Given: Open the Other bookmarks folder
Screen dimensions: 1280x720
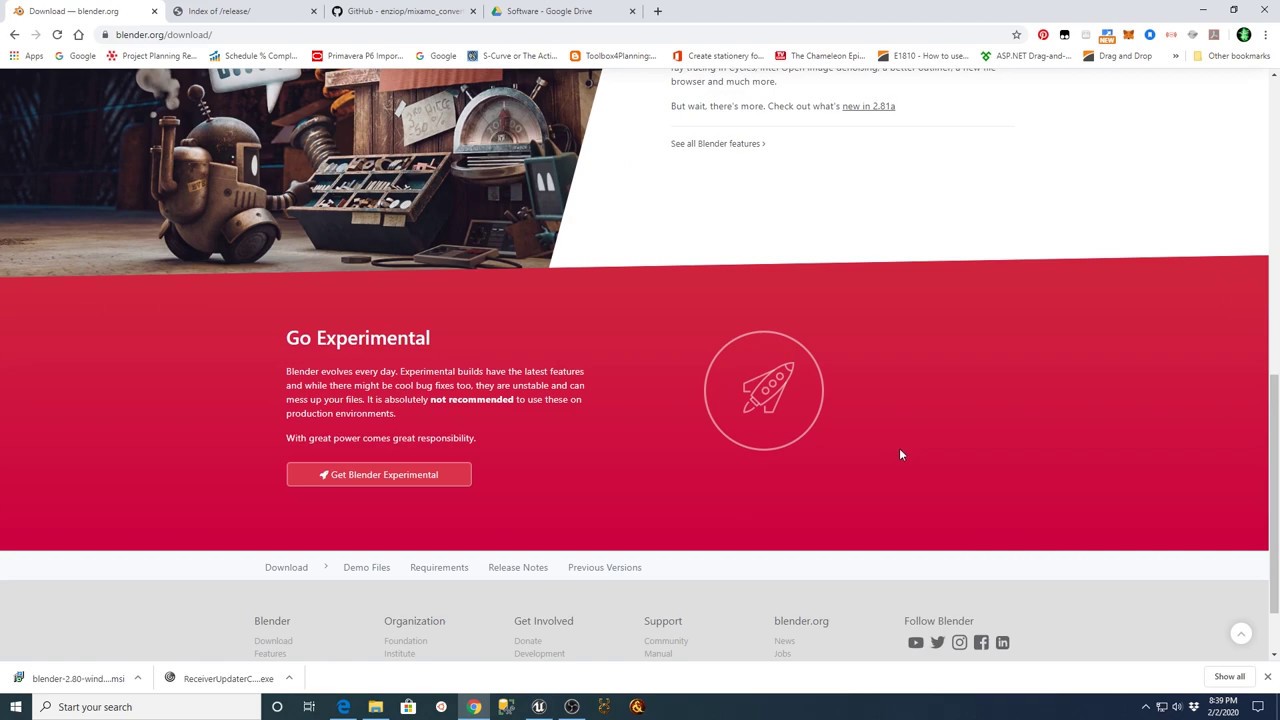Looking at the screenshot, I should pos(1230,56).
